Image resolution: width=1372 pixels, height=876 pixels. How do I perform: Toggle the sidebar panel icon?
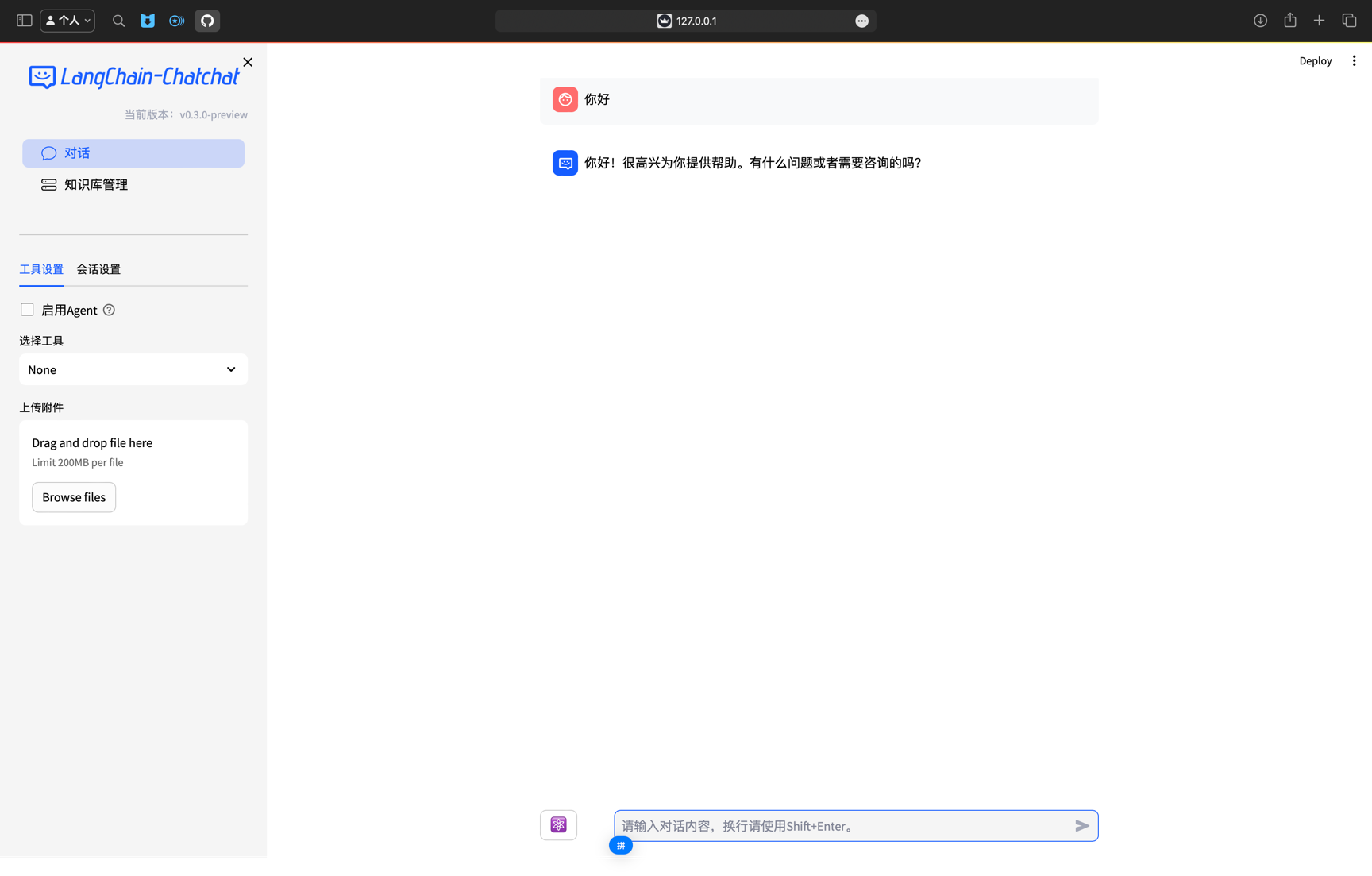[x=24, y=21]
